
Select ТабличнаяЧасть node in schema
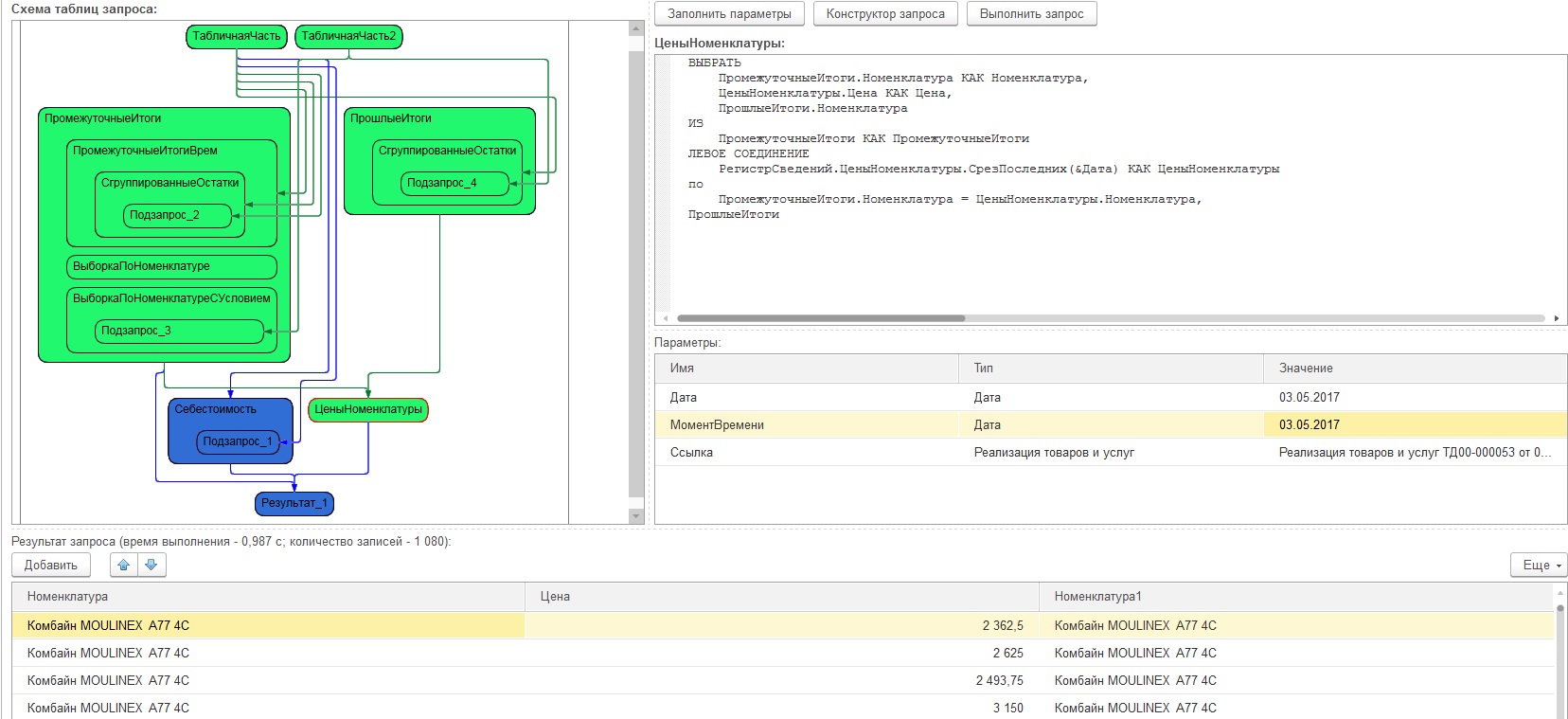(x=237, y=36)
